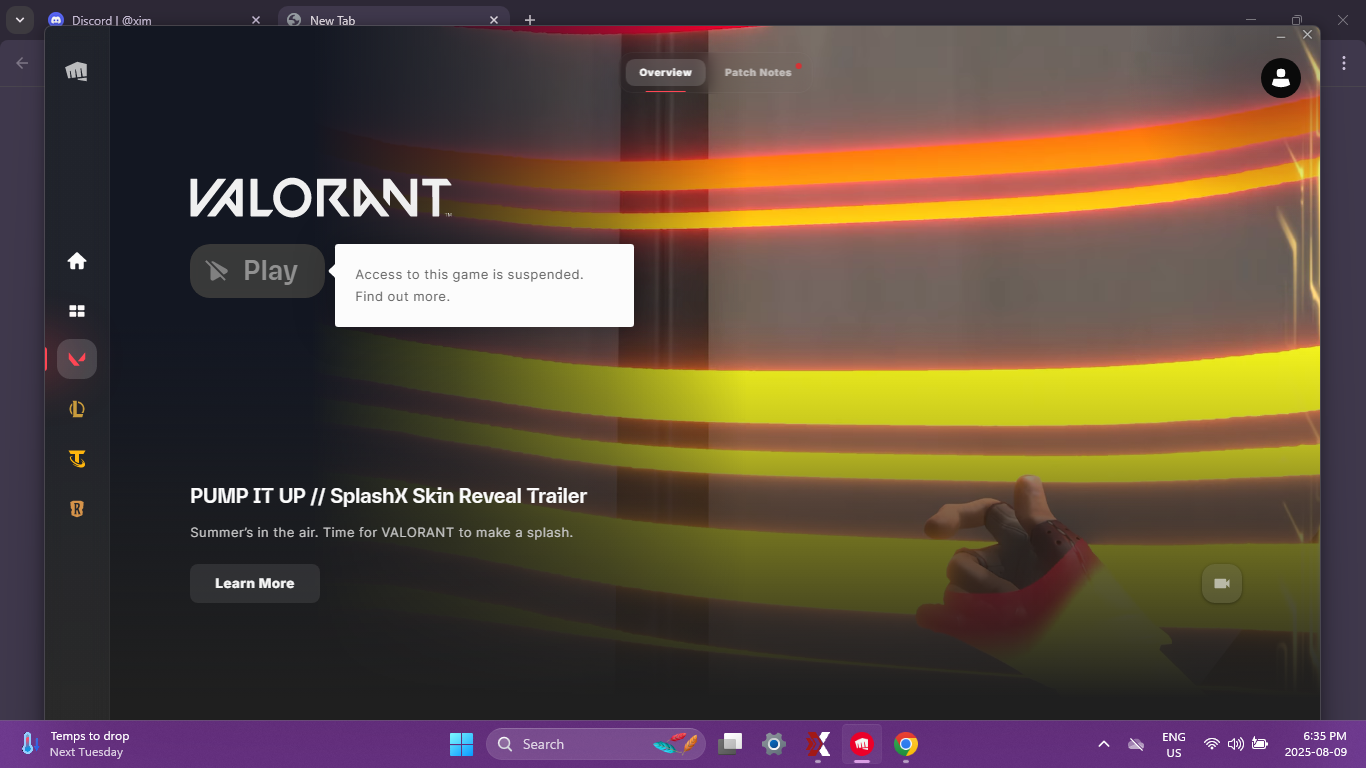Click the Wi-Fi tray icon
The image size is (1366, 768).
1212,744
